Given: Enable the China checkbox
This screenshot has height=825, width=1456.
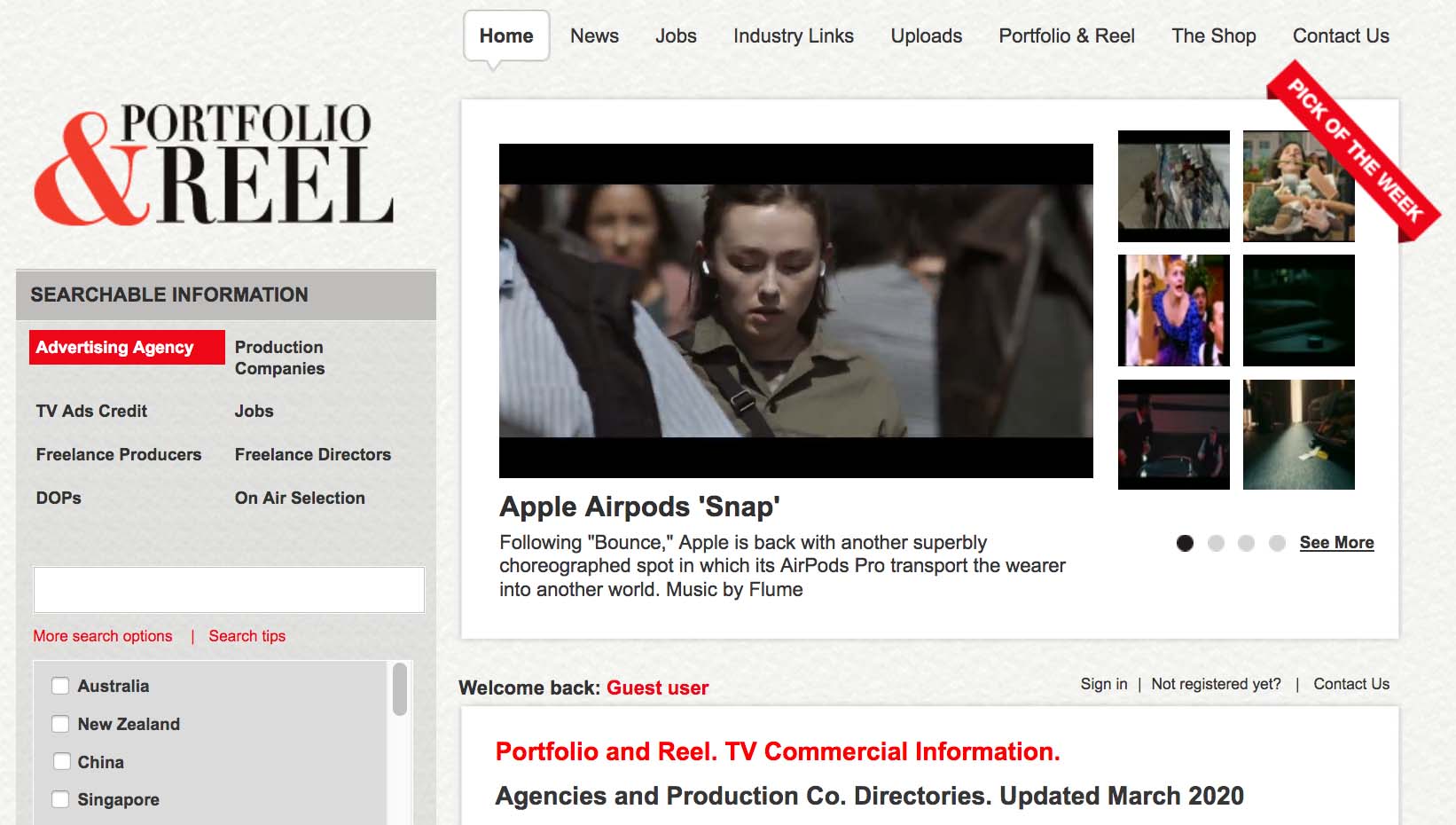Looking at the screenshot, I should coord(60,762).
